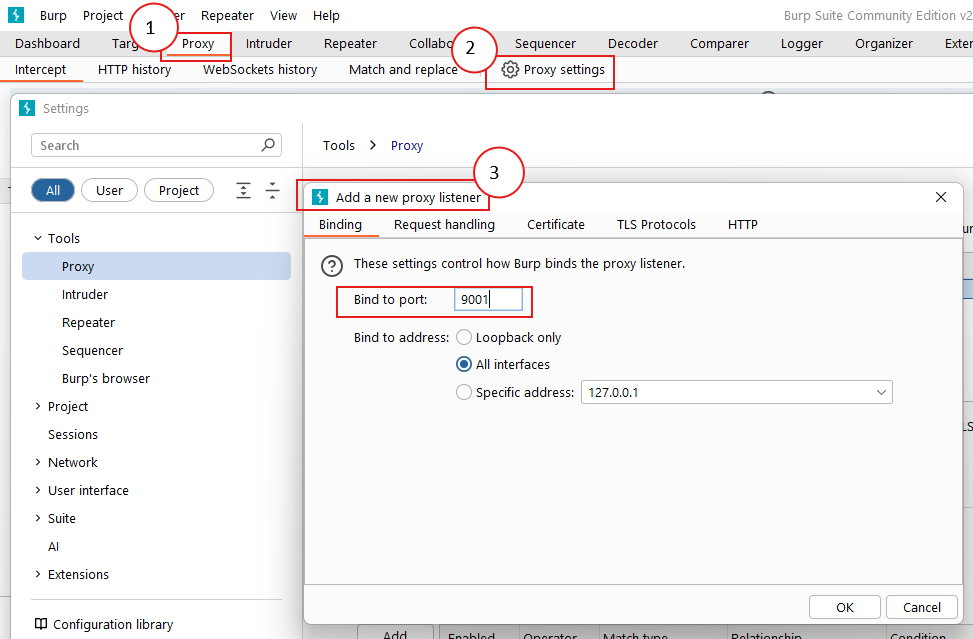This screenshot has width=973, height=639.
Task: Click the expand all sections icon
Action: [x=243, y=190]
